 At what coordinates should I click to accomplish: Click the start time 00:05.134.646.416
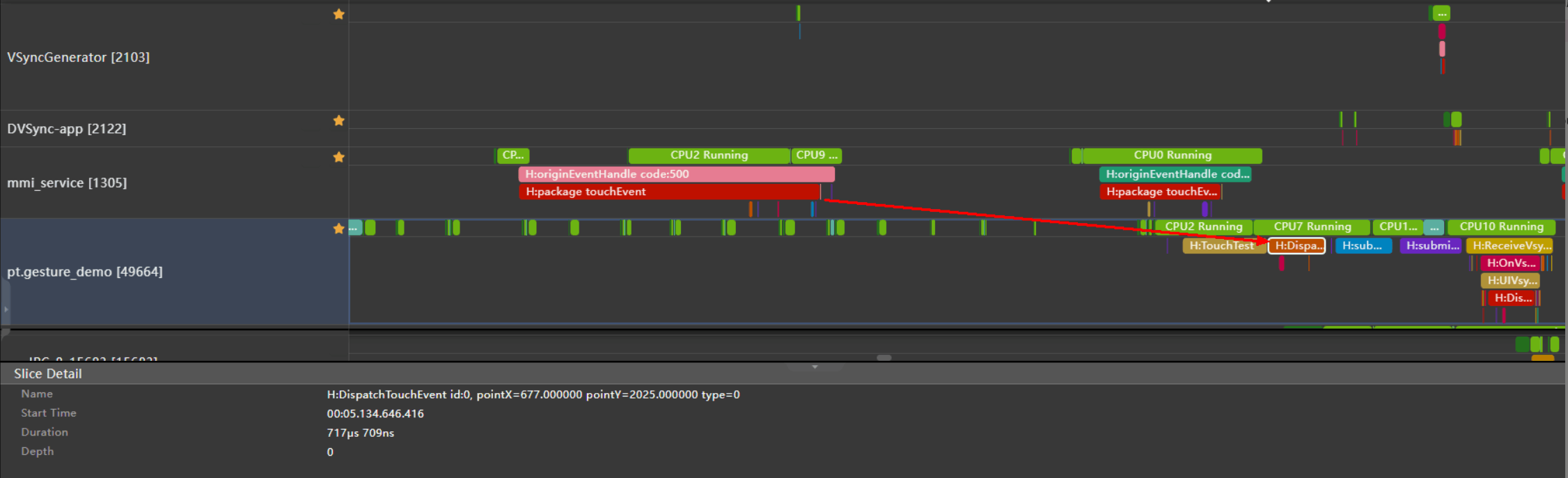coord(375,414)
